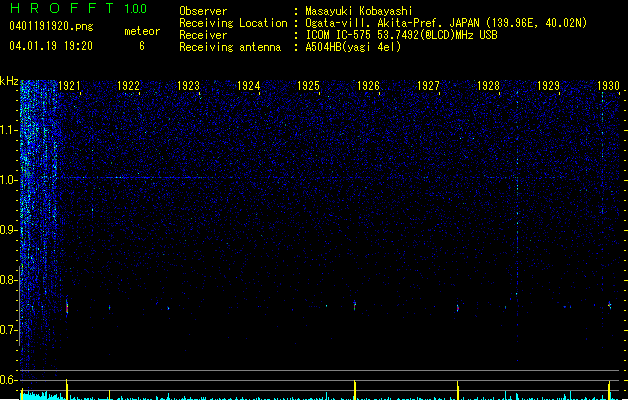Image resolution: width=629 pixels, height=400 pixels.
Task: Select the filename 0401191920.png
Action: pyautogui.click(x=51, y=26)
